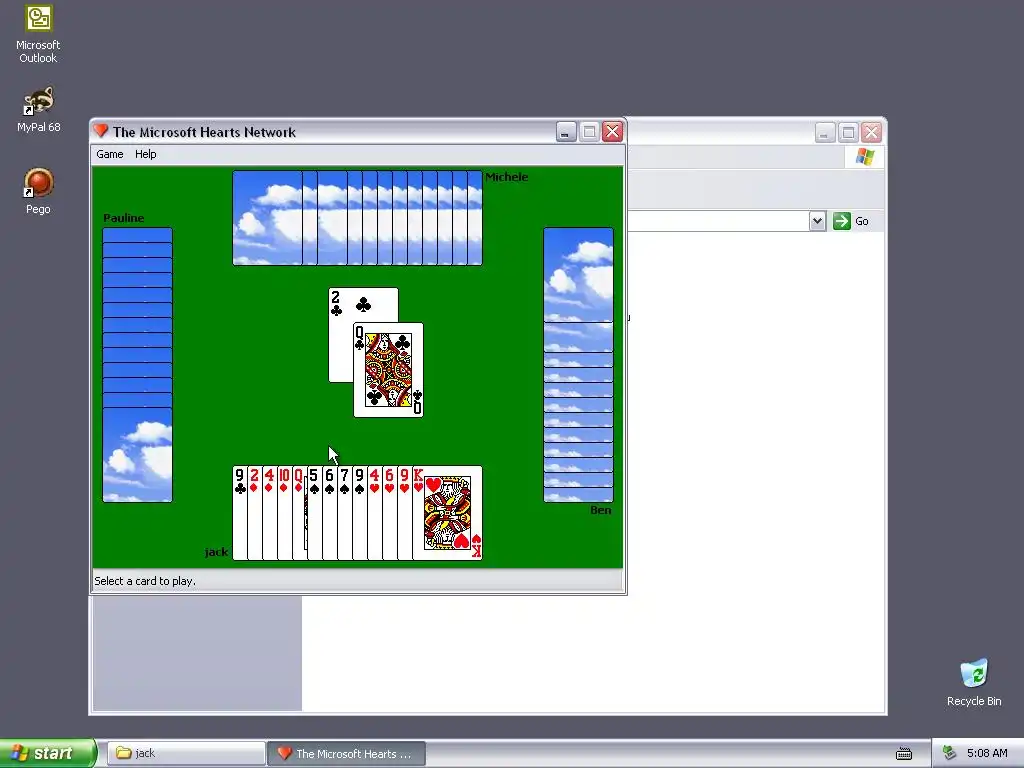The height and width of the screenshot is (768, 1024).
Task: Select the 2 of diamonds card
Action: tap(255, 513)
